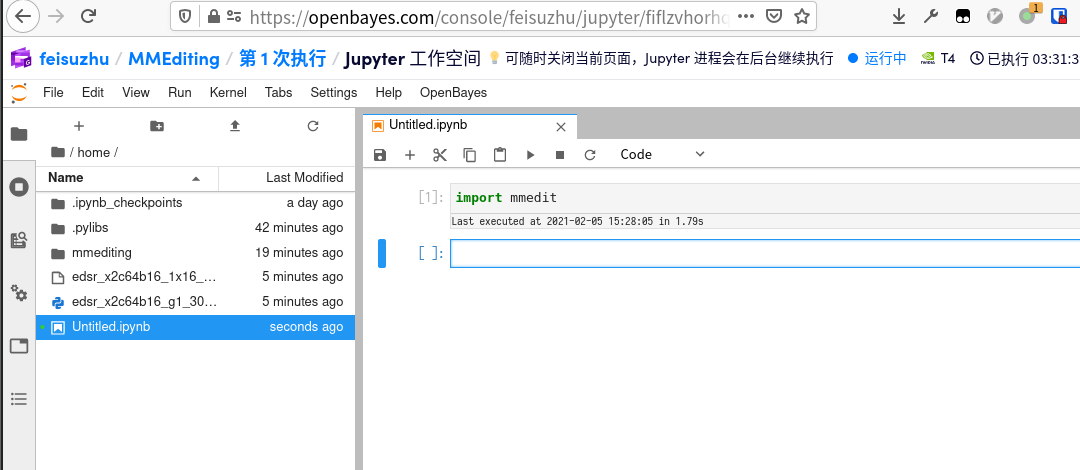This screenshot has width=1080, height=470.
Task: Interrupt the kernel with stop icon
Action: (560, 155)
